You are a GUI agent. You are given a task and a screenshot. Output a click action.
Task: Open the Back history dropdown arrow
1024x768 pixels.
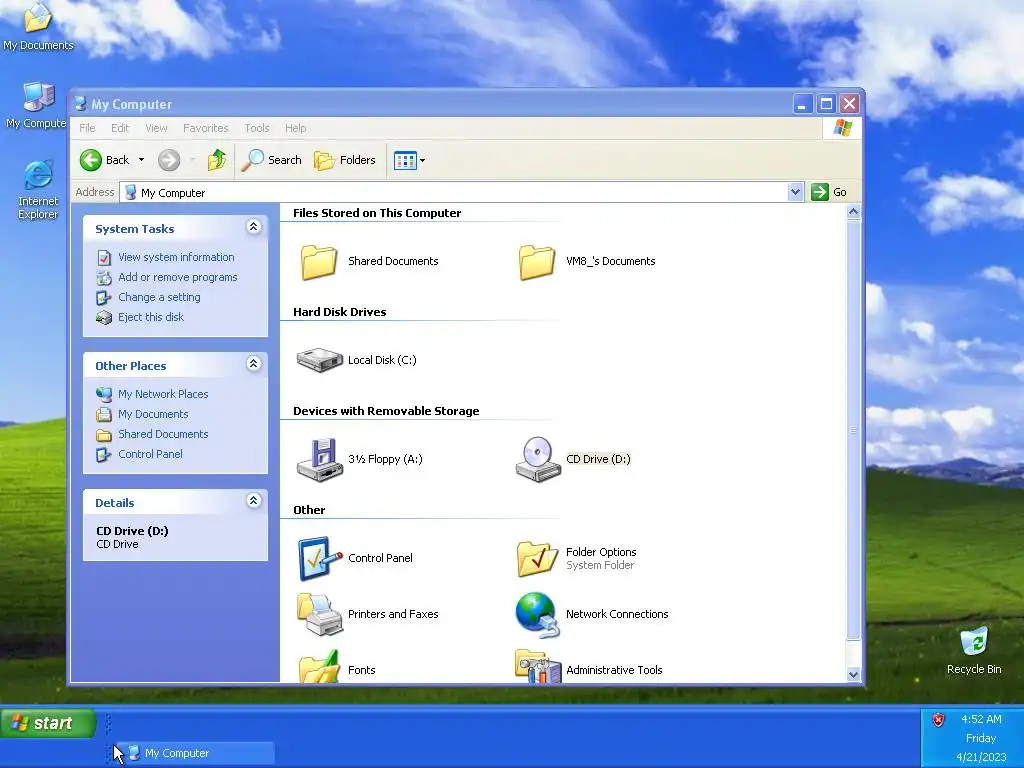click(141, 160)
